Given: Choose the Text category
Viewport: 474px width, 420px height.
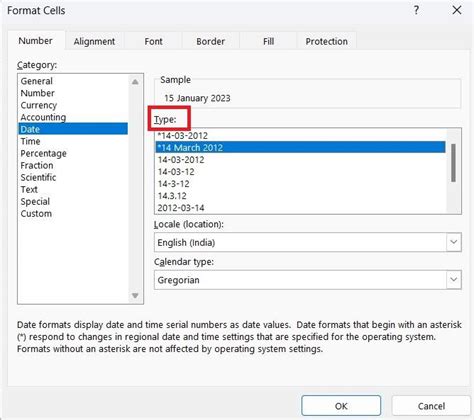Looking at the screenshot, I should [73, 189].
